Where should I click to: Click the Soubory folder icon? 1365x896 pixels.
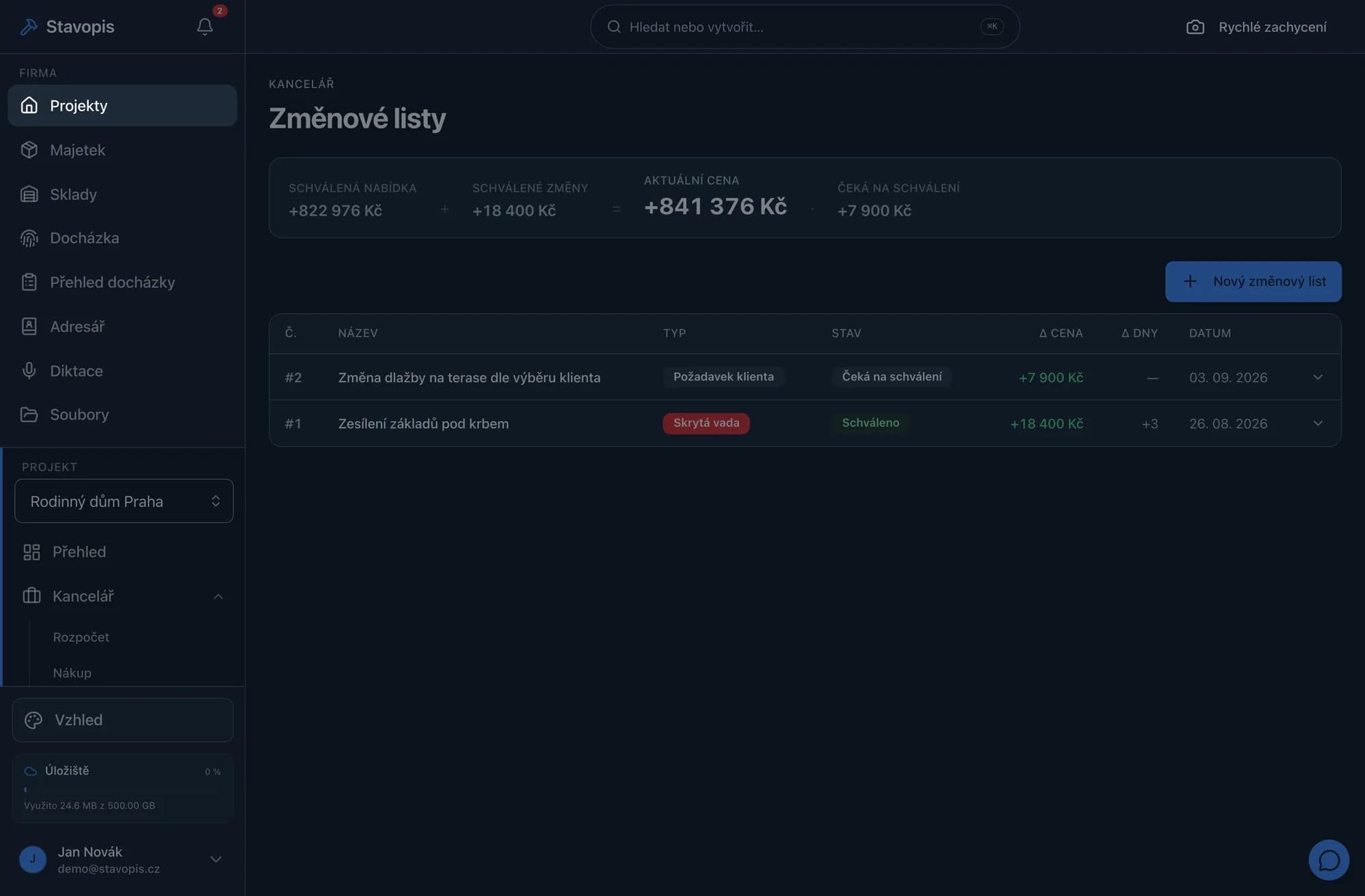click(x=29, y=414)
